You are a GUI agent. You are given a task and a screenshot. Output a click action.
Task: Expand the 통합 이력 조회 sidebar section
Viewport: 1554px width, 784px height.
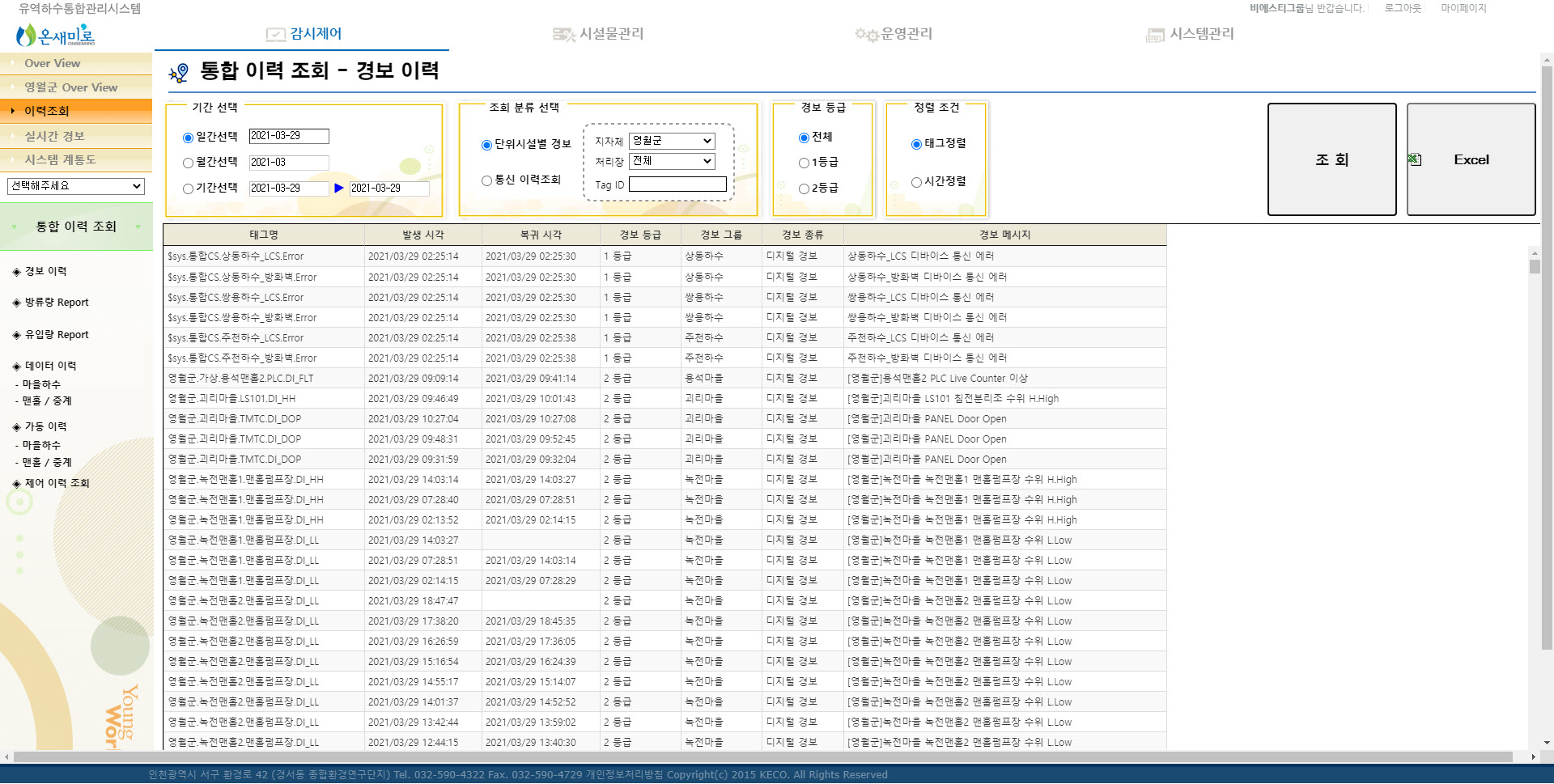click(76, 227)
